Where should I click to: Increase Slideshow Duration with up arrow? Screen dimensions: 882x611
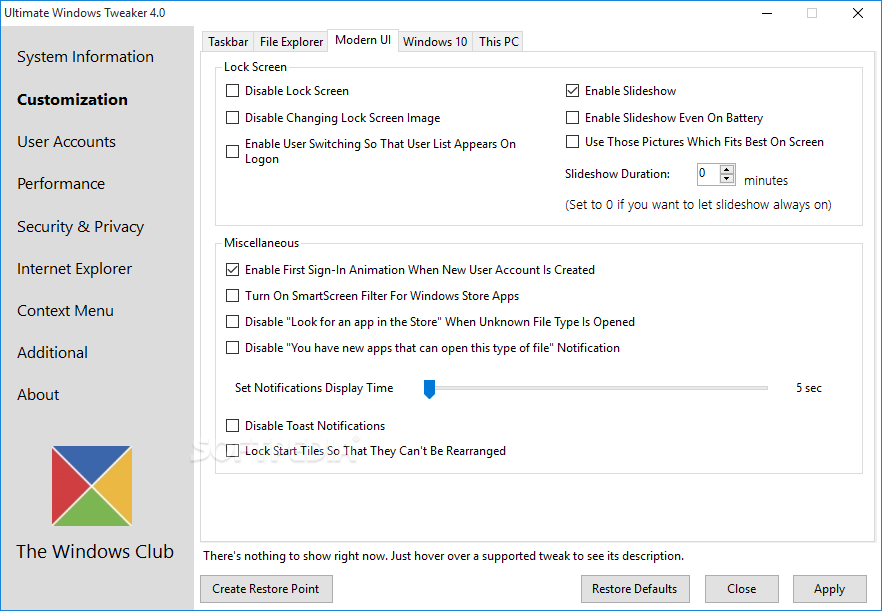pyautogui.click(x=727, y=169)
